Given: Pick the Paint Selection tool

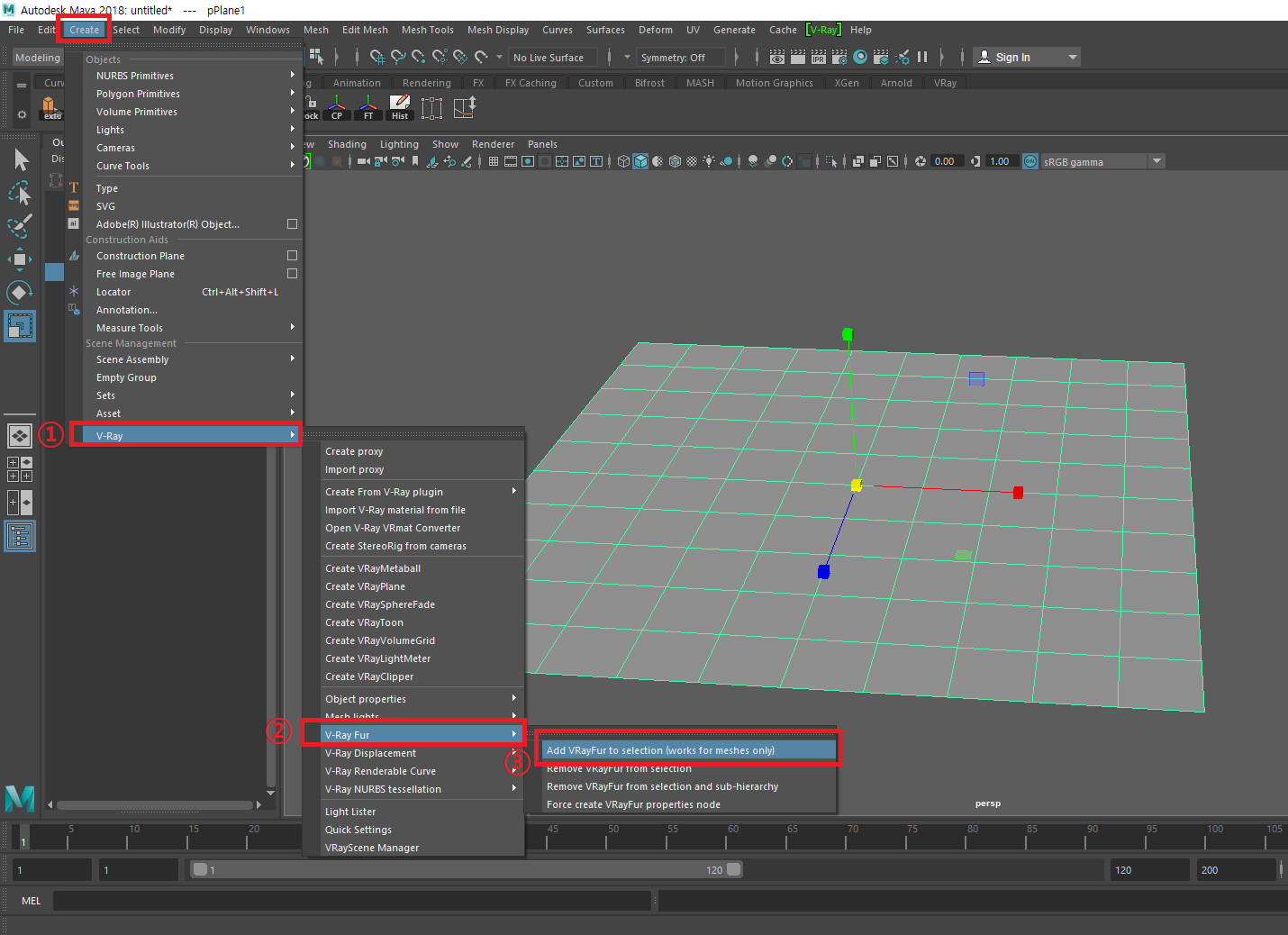Looking at the screenshot, I should click(20, 225).
